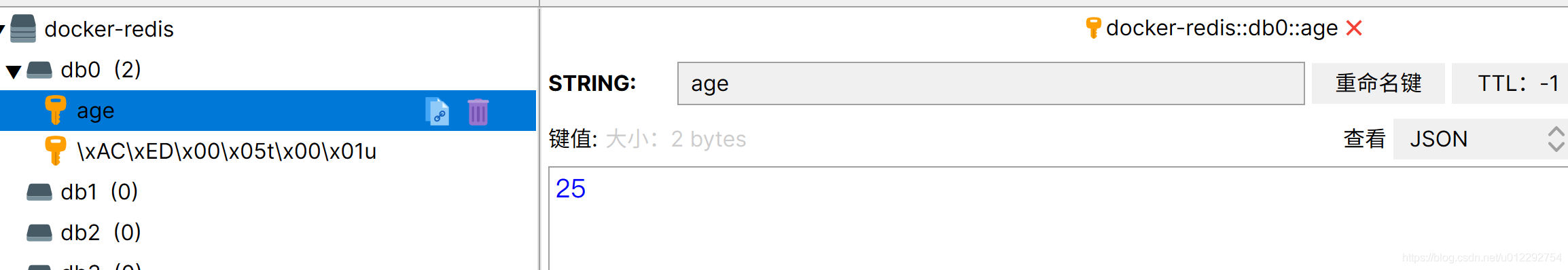The height and width of the screenshot is (270, 1568).
Task: Collapse the db0 tree node arrow
Action: (x=14, y=71)
